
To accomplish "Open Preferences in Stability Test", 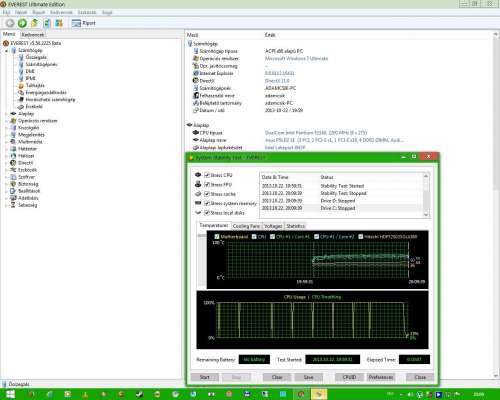I will [381, 377].
